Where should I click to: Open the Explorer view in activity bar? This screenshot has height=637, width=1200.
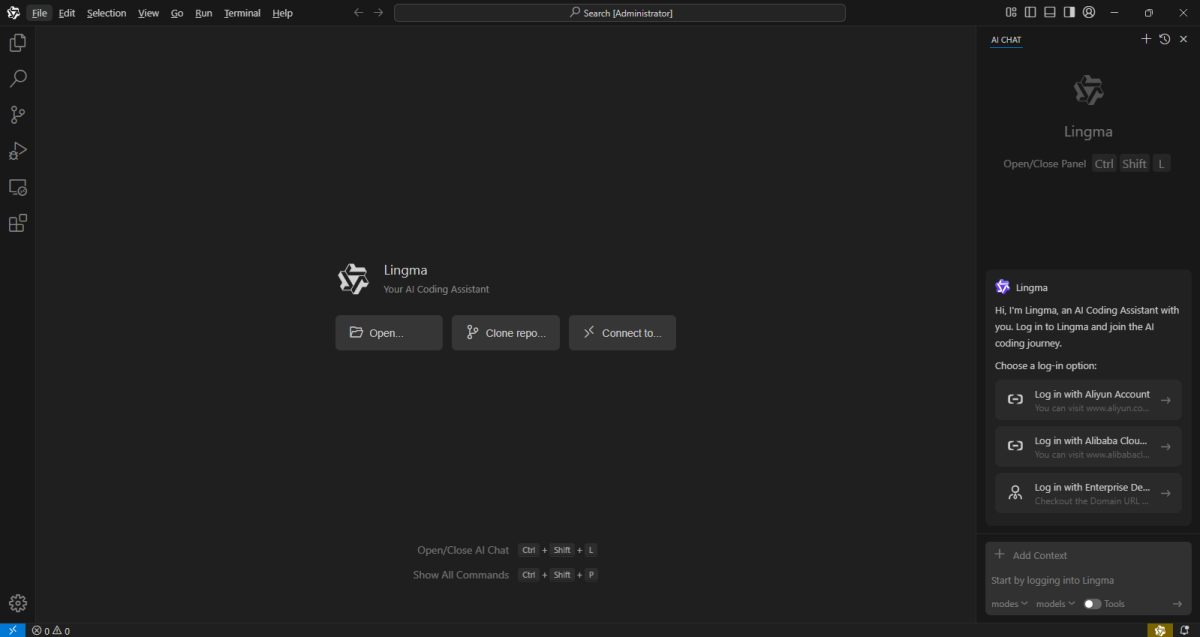[17, 43]
